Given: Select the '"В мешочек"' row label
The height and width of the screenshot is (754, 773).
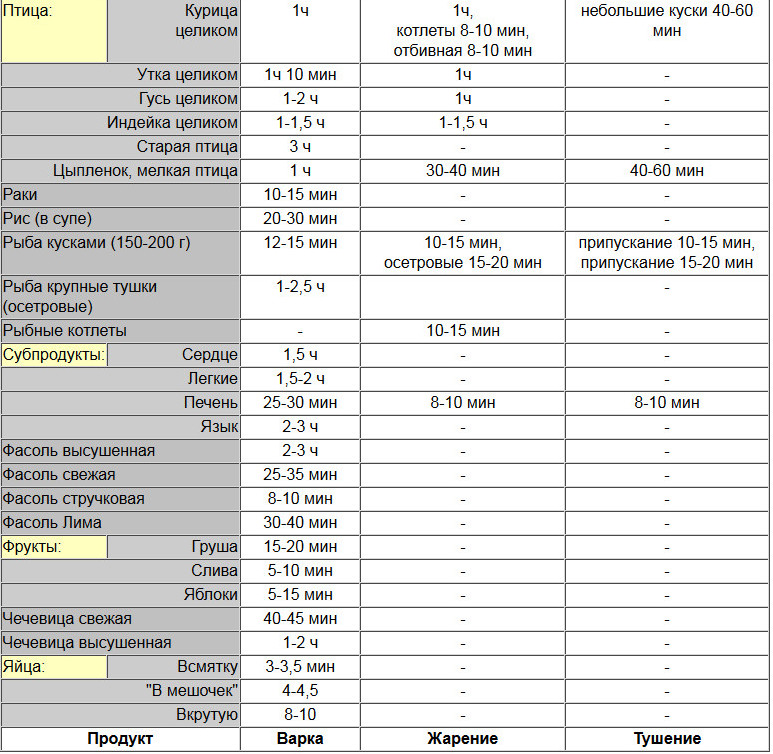Looking at the screenshot, I should click(x=120, y=691).
